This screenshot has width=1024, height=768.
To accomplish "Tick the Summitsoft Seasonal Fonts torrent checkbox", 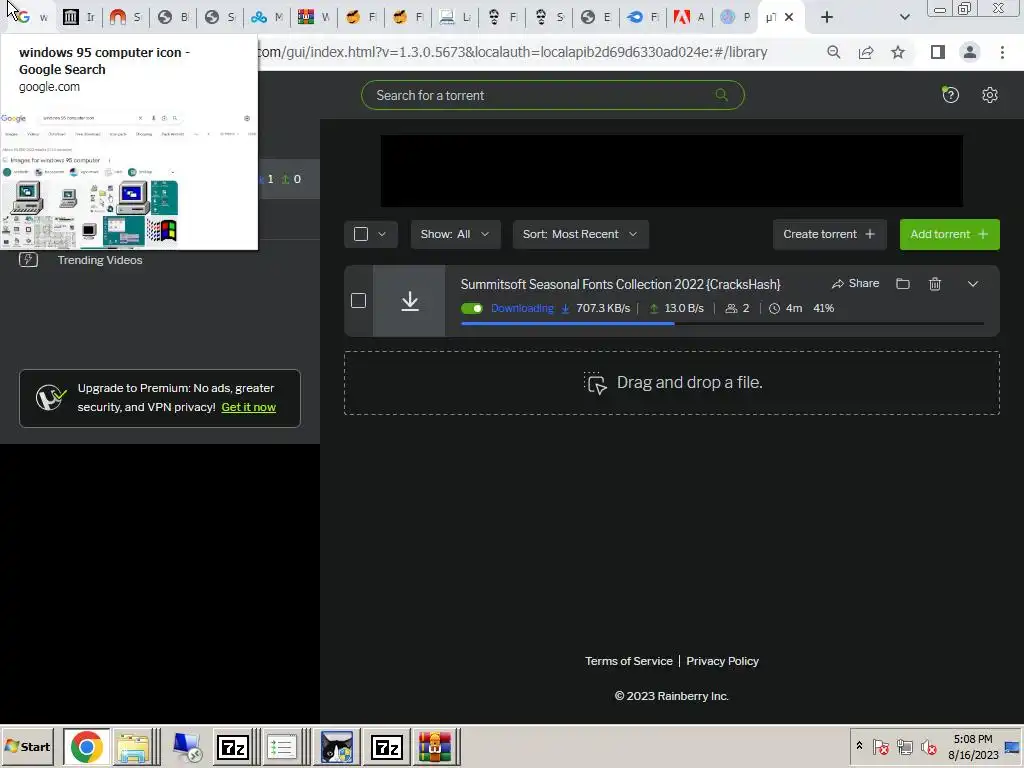I will point(358,300).
